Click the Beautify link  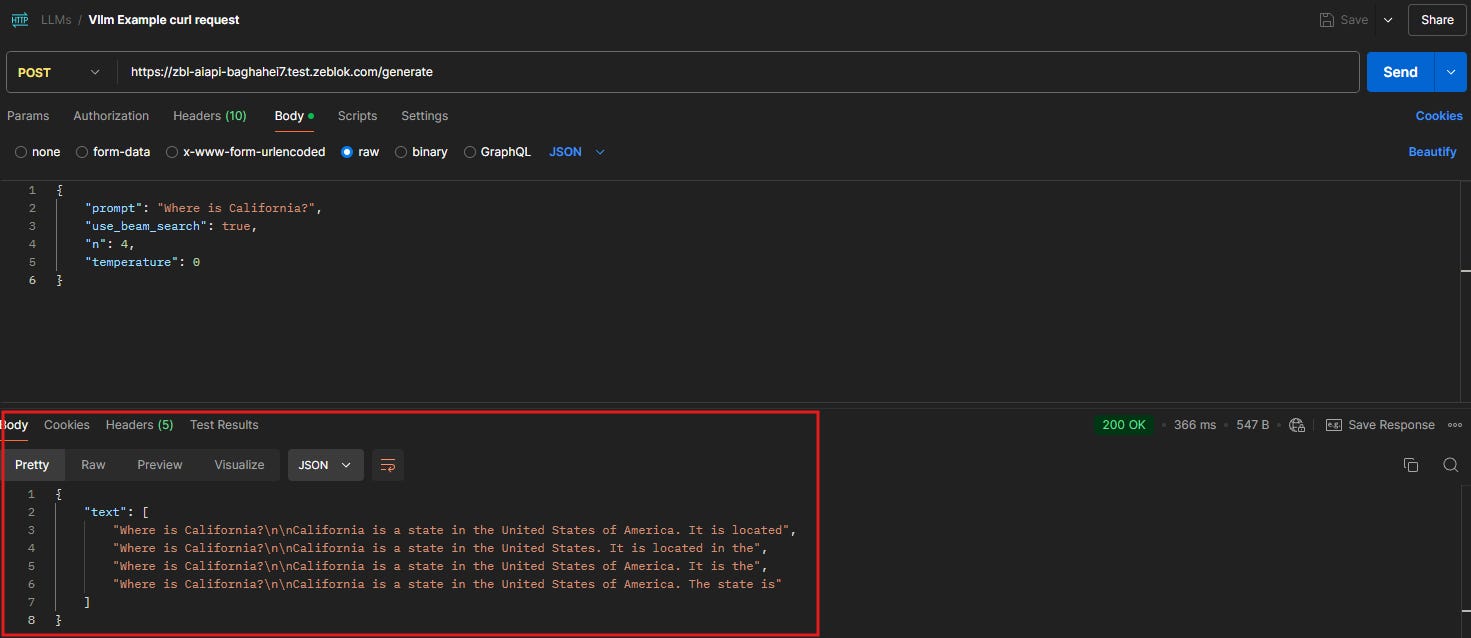coord(1432,152)
